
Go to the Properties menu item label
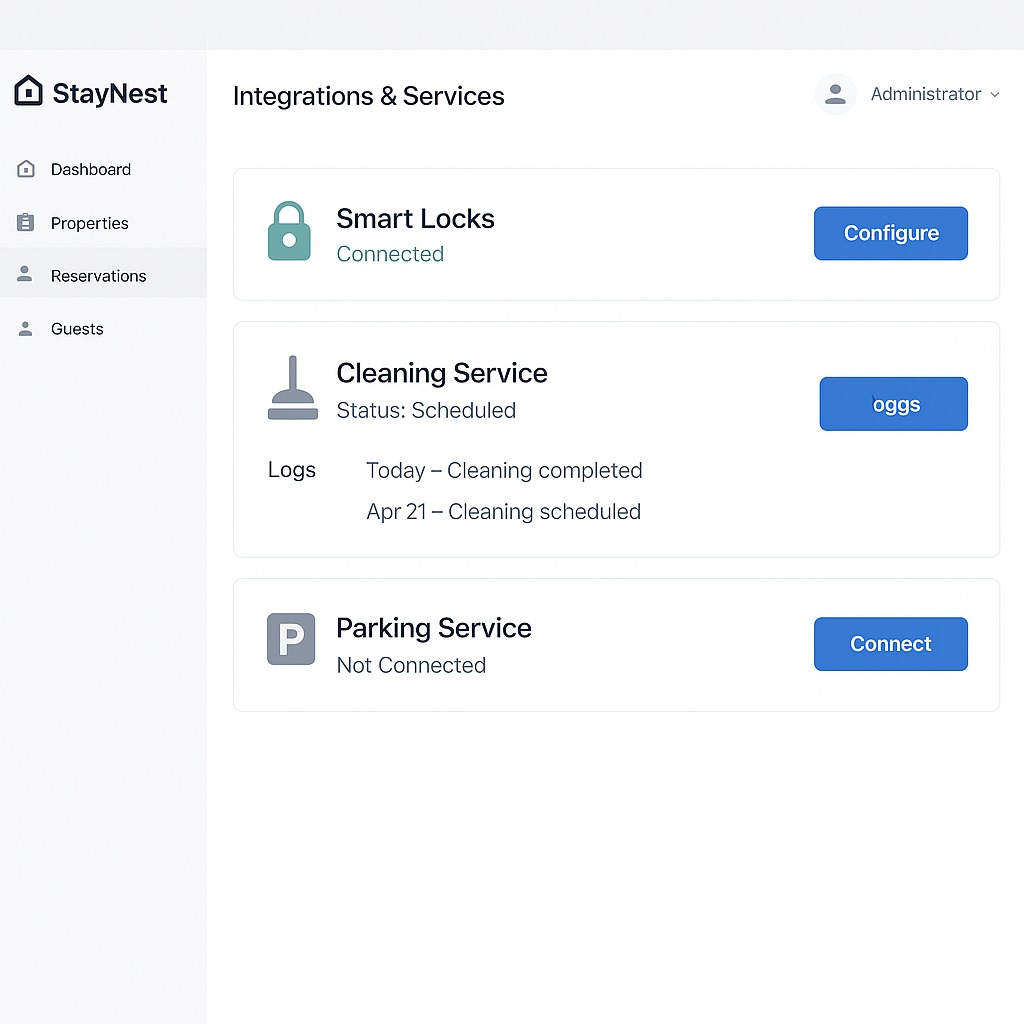(x=90, y=223)
